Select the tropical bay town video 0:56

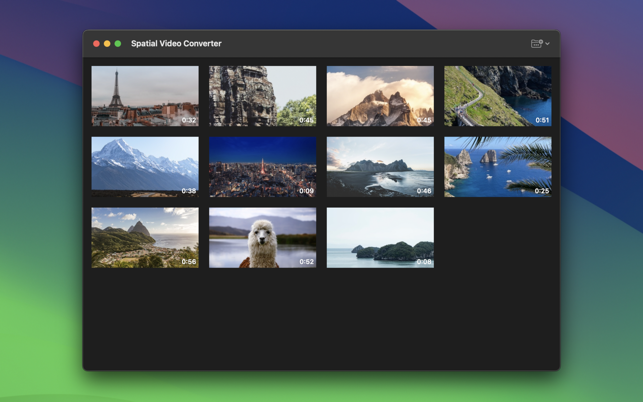(145, 238)
